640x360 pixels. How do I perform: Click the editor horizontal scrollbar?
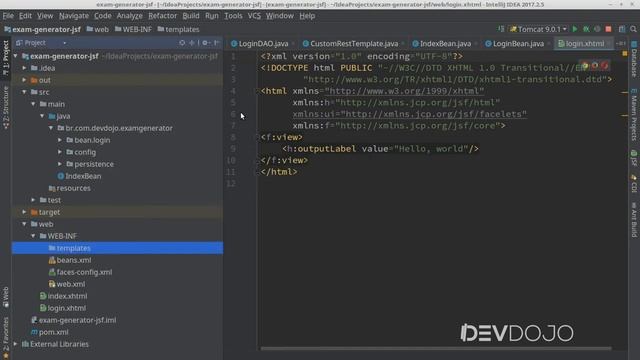[436, 349]
